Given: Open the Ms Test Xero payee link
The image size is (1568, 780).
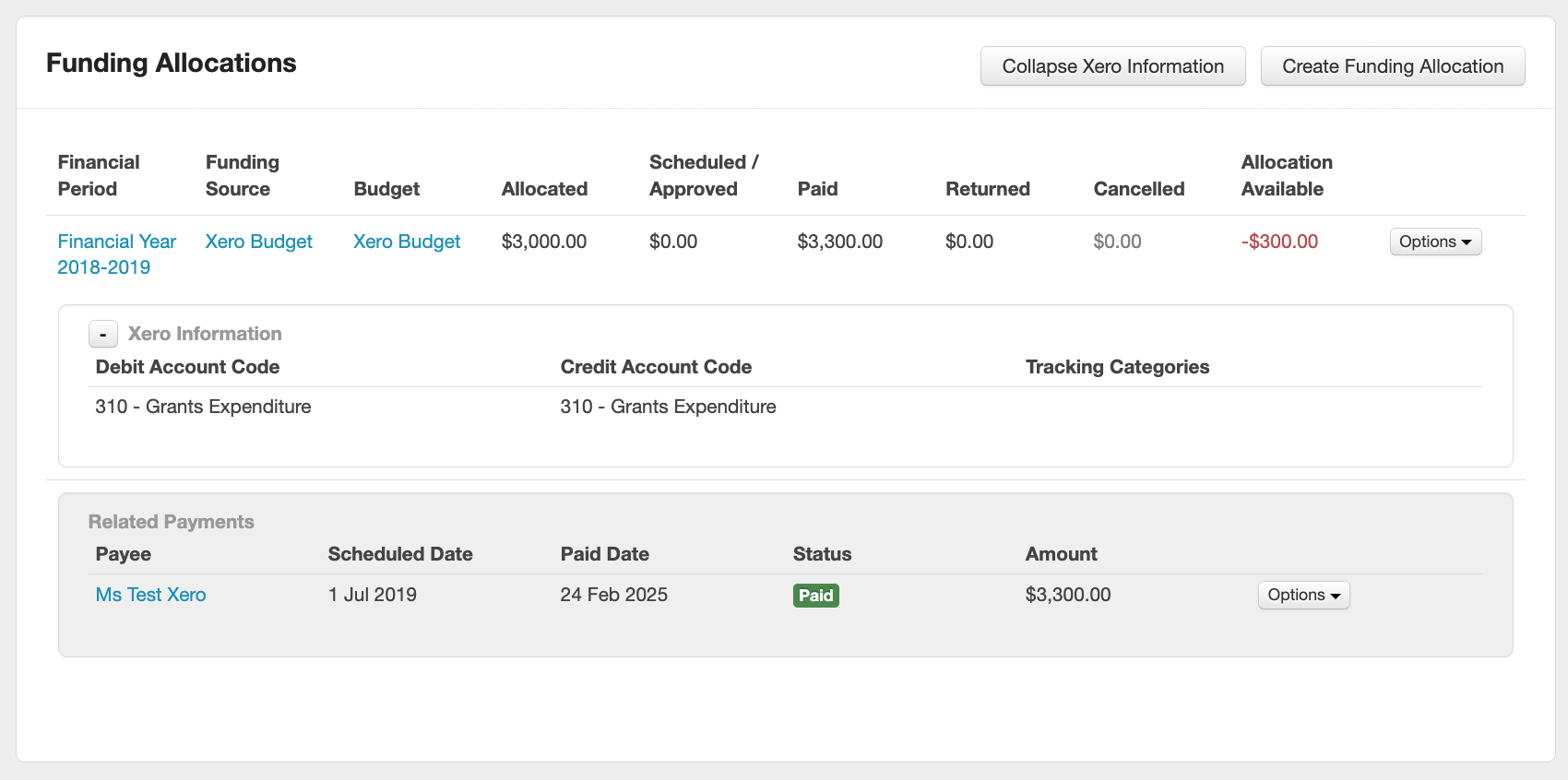Looking at the screenshot, I should 150,595.
